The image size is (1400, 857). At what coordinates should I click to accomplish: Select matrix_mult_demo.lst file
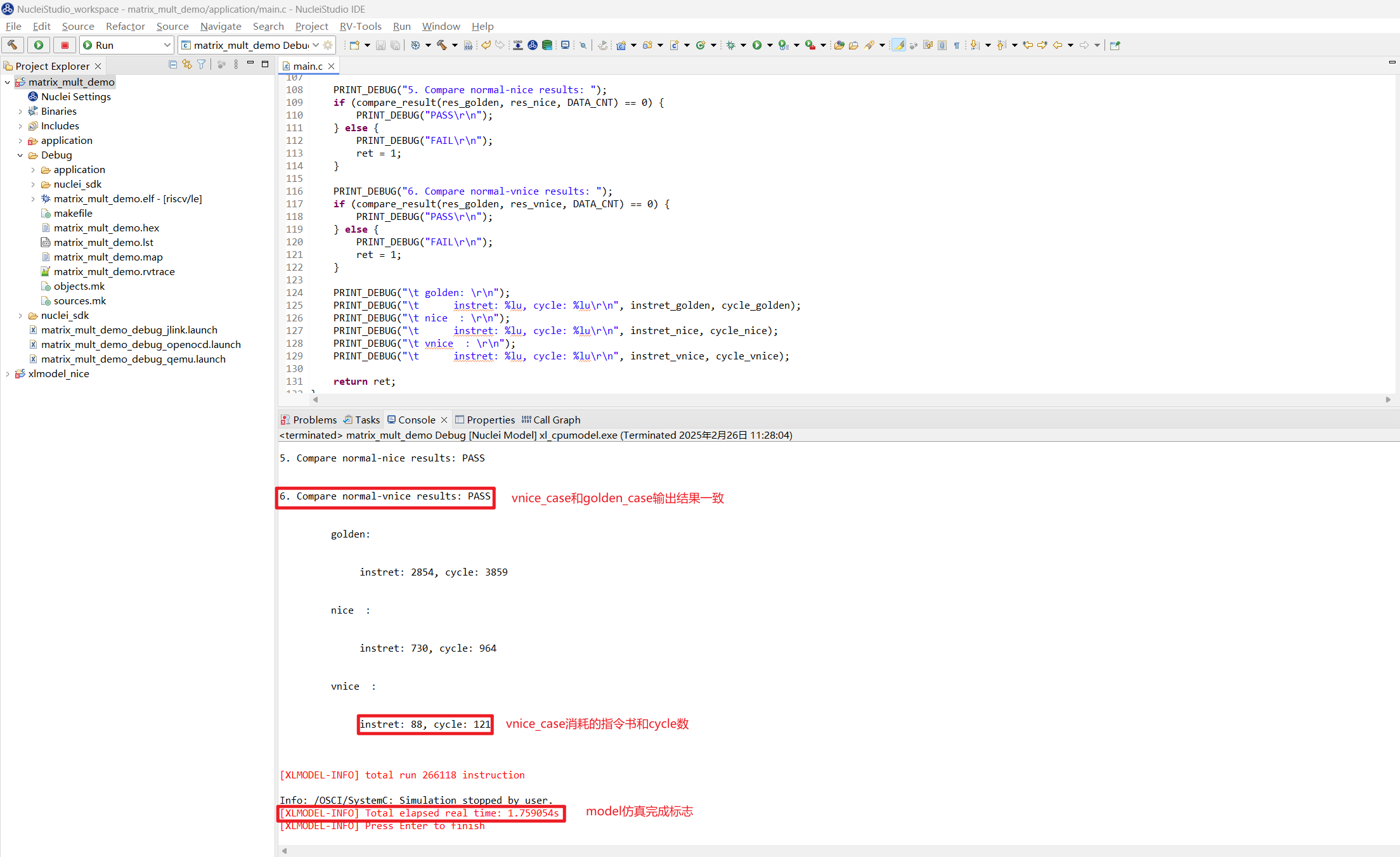point(97,242)
